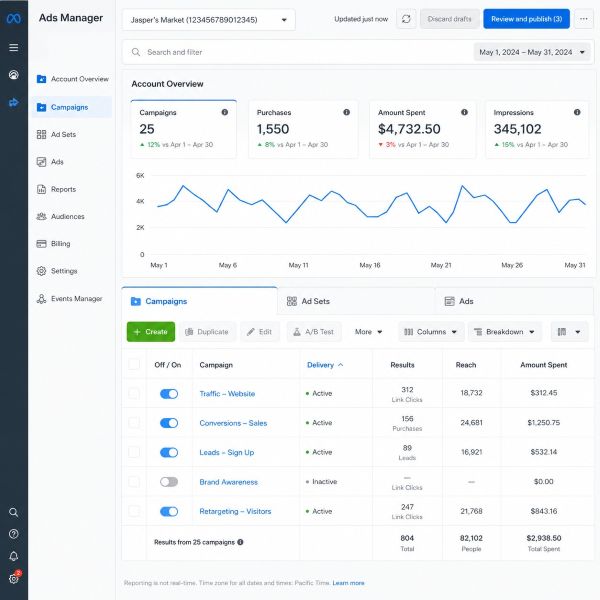Click settings gear with red badge

(x=15, y=577)
